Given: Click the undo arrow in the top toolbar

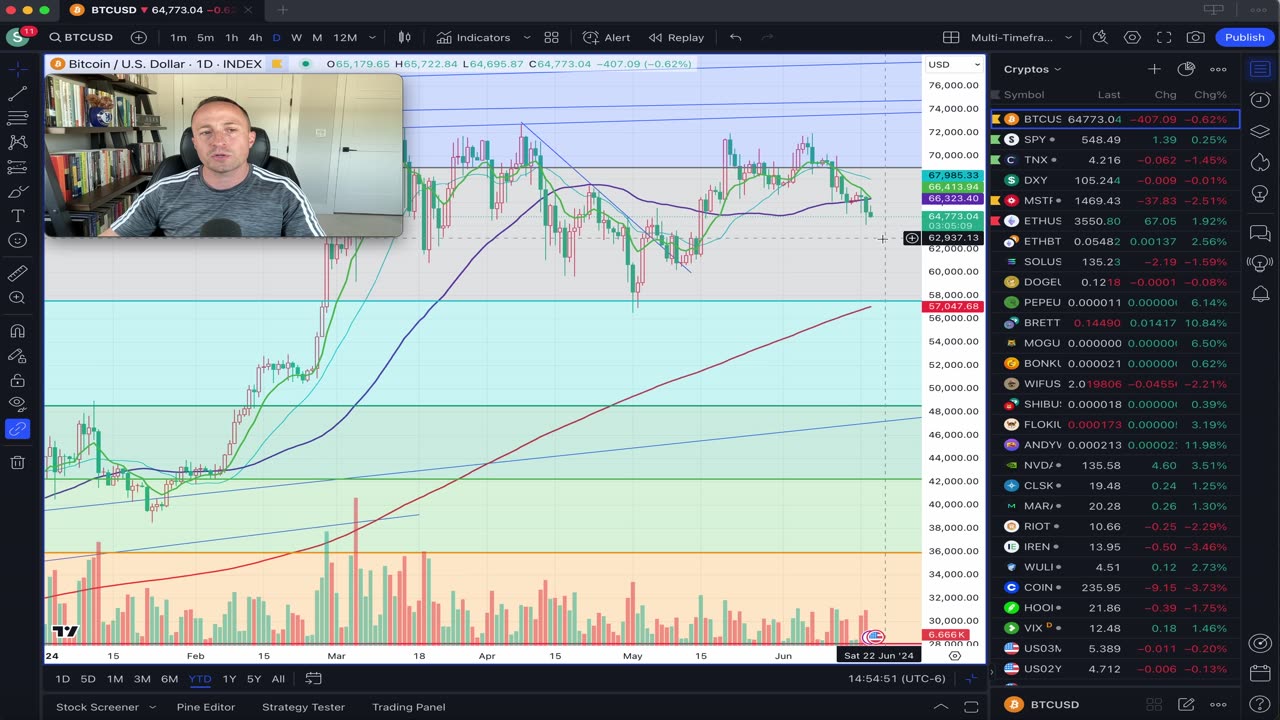Looking at the screenshot, I should pos(735,37).
